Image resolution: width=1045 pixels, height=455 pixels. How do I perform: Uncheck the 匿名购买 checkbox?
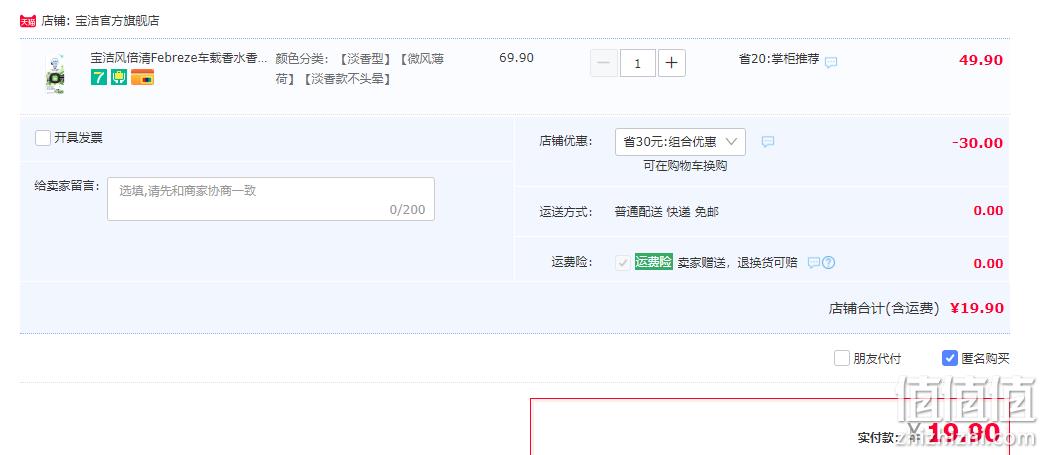[950, 358]
